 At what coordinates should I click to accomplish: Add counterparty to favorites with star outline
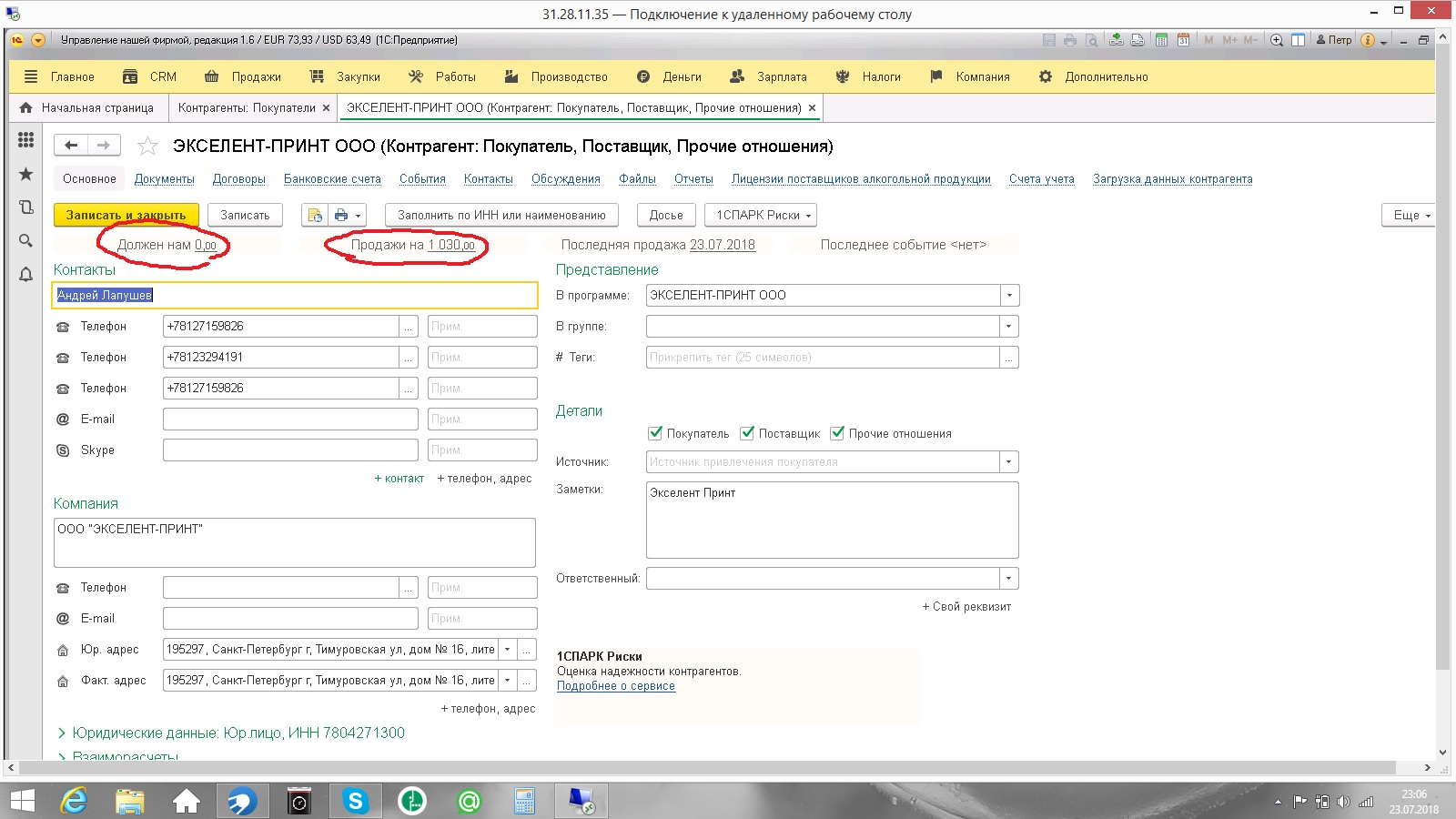(x=147, y=147)
